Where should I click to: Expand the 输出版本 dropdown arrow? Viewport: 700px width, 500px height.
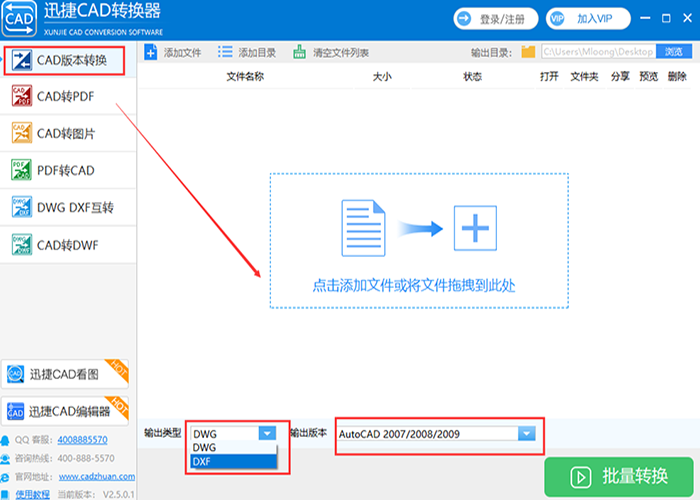pyautogui.click(x=526, y=433)
